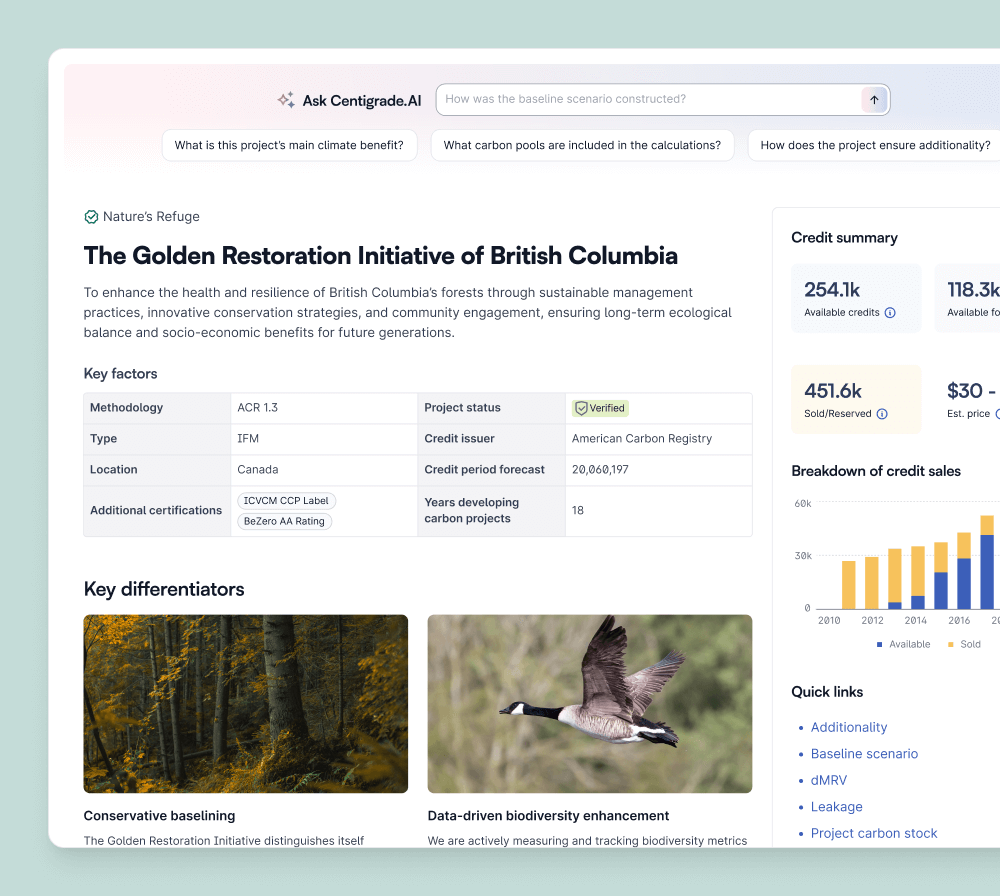Image resolution: width=1000 pixels, height=896 pixels.
Task: Open info icon beside Available credits
Action: point(890,313)
